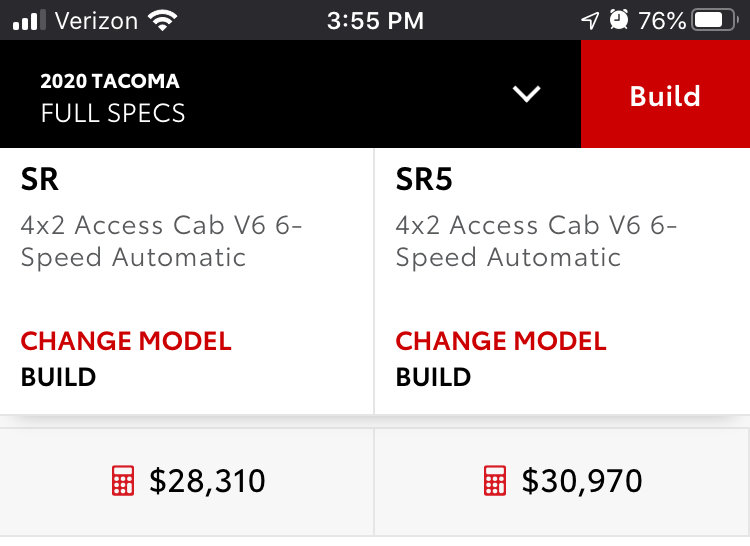Tap the cellular signal bars icon

(29, 20)
